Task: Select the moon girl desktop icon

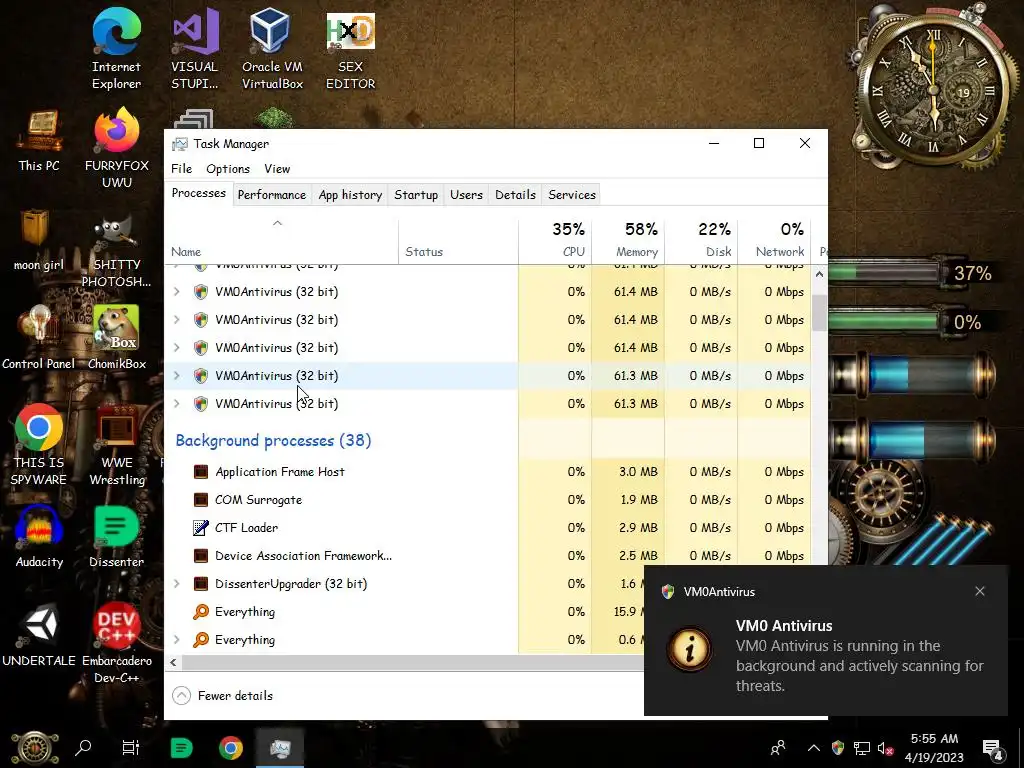Action: pyautogui.click(x=39, y=240)
